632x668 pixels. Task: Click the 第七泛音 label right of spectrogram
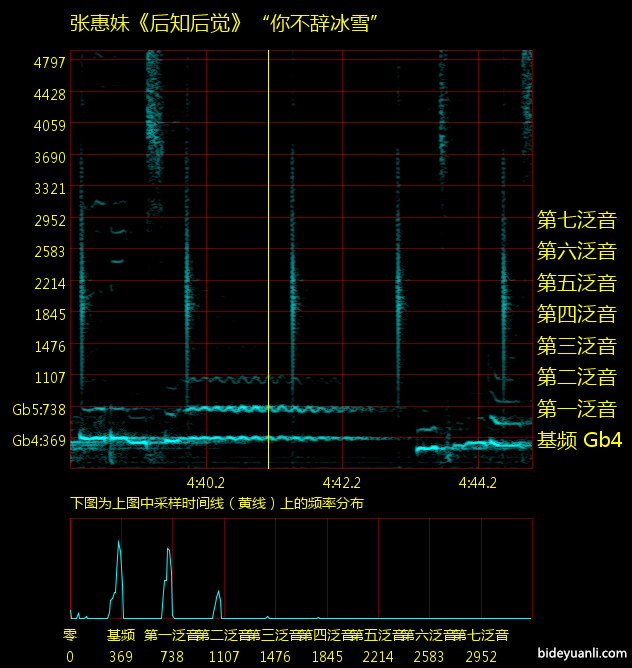pyautogui.click(x=576, y=220)
